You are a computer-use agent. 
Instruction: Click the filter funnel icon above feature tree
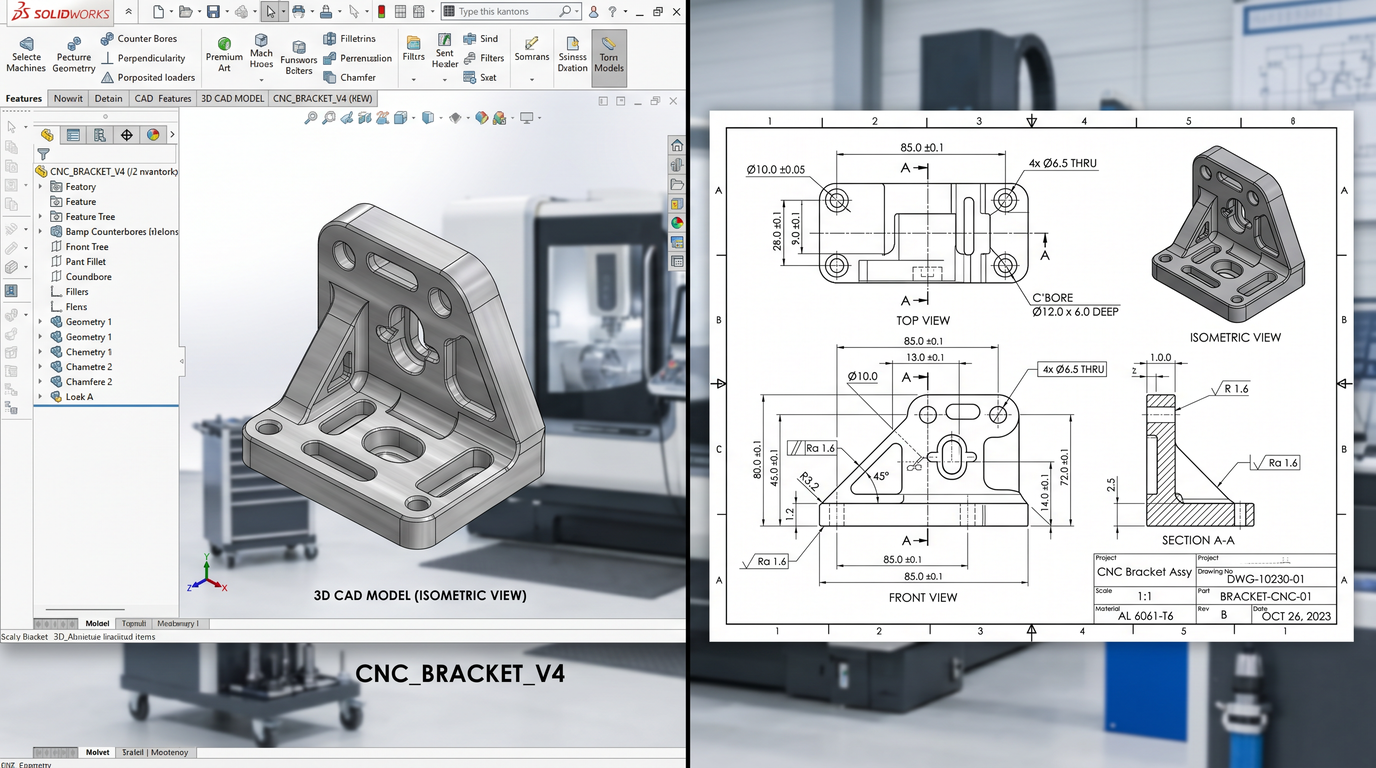(x=43, y=154)
